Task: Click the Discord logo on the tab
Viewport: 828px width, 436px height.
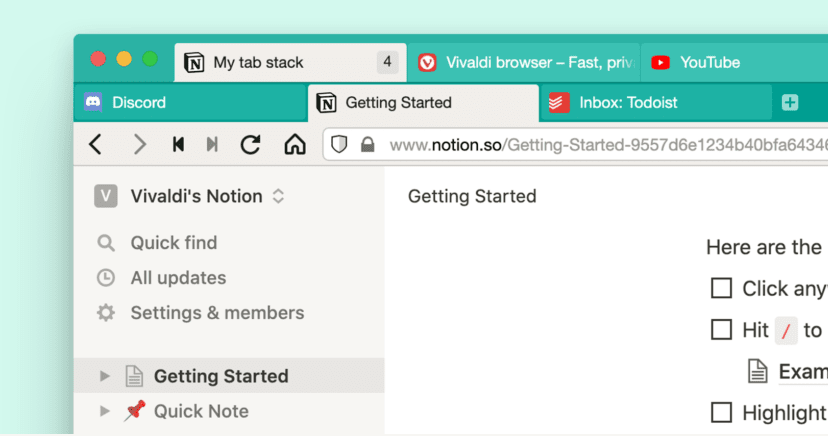Action: [93, 102]
